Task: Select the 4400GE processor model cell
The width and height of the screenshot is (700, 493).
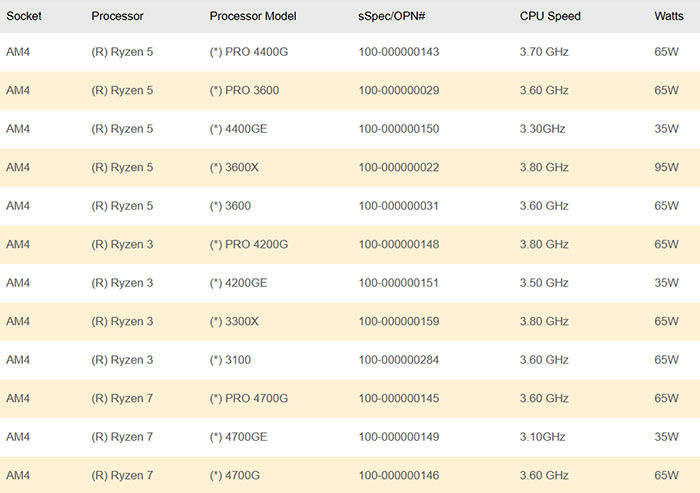Action: tap(238, 129)
